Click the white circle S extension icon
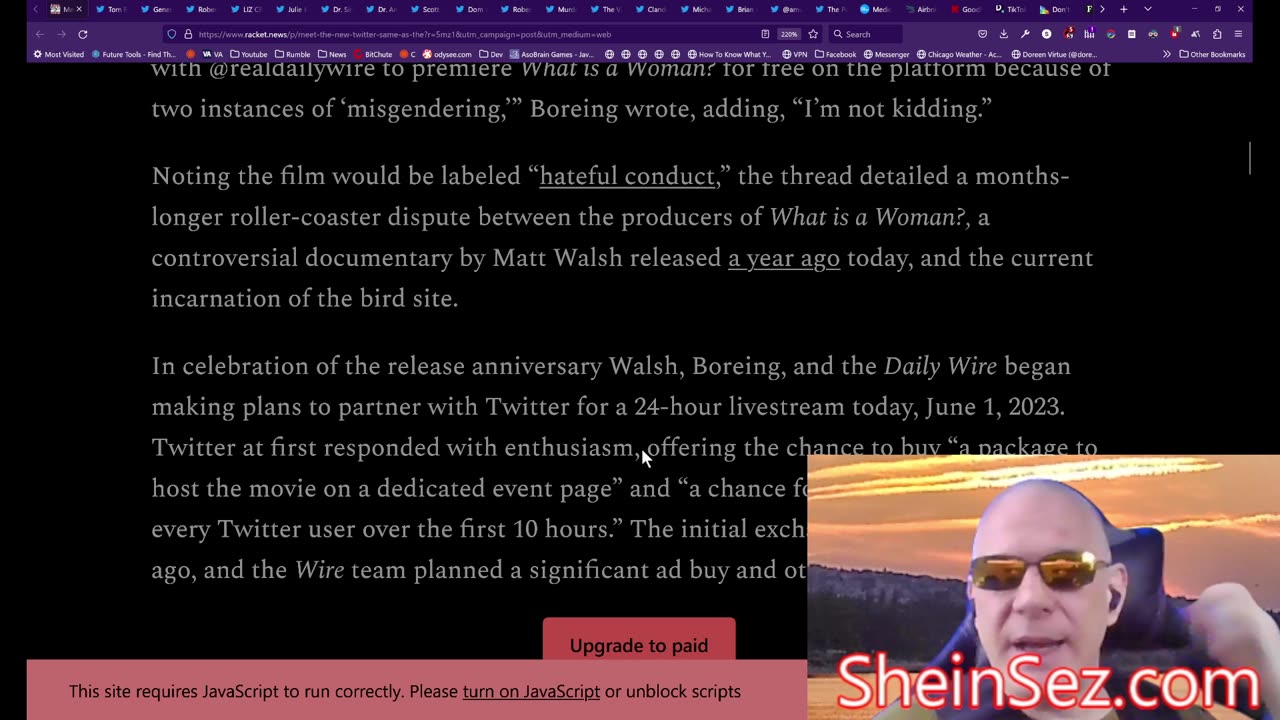Screen dimensions: 1280x720 click(x=1047, y=34)
